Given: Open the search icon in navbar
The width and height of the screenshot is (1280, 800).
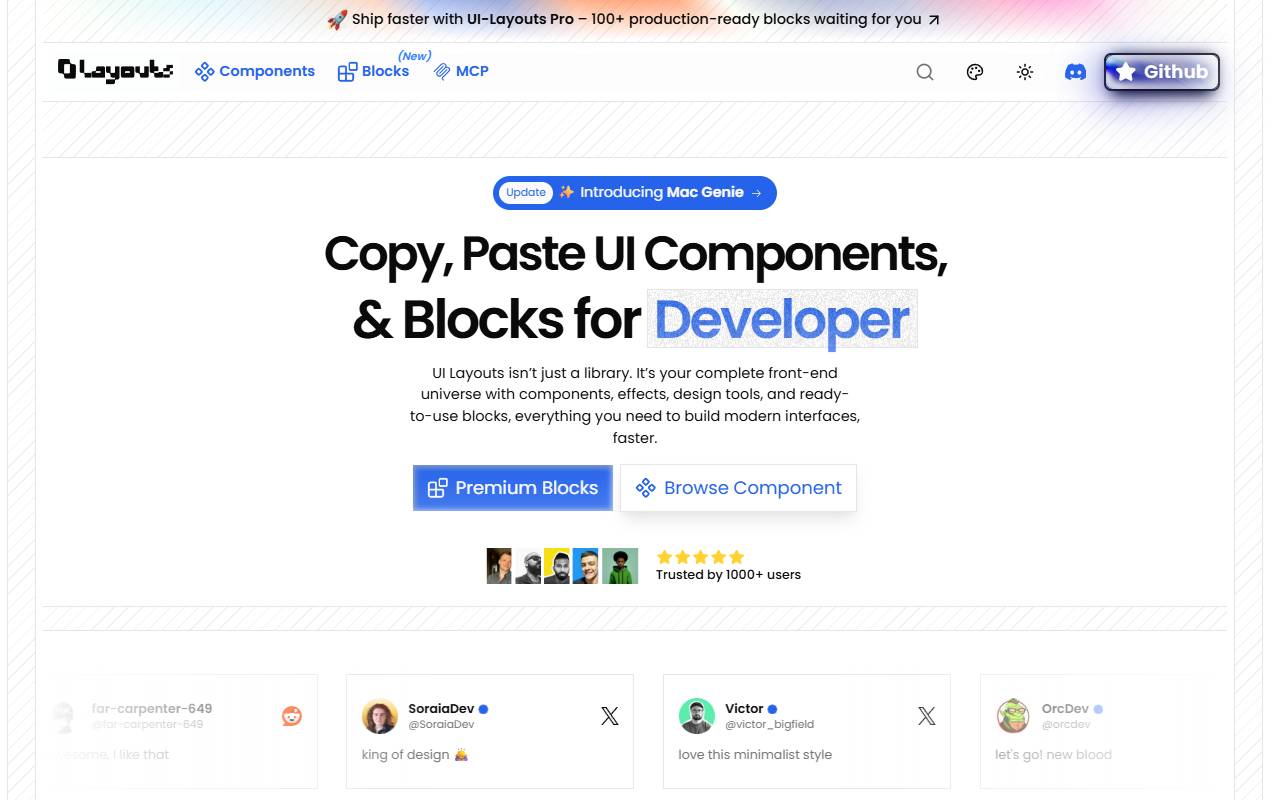Looking at the screenshot, I should click(925, 72).
